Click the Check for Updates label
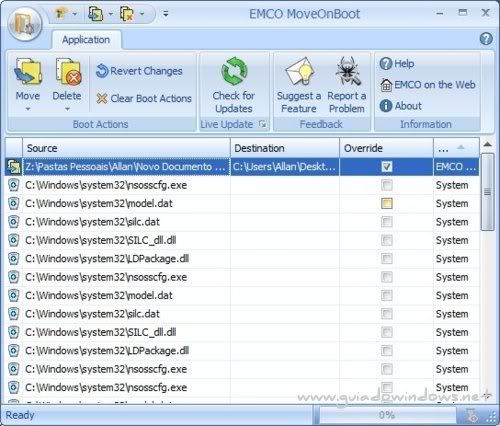 pyautogui.click(x=234, y=102)
